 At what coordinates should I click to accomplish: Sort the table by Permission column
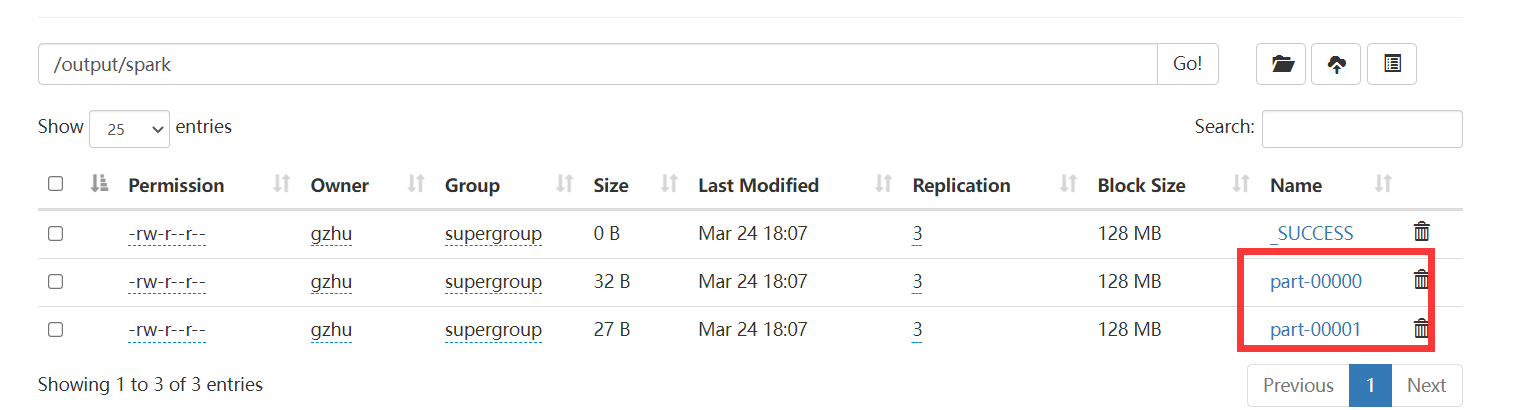click(x=176, y=185)
